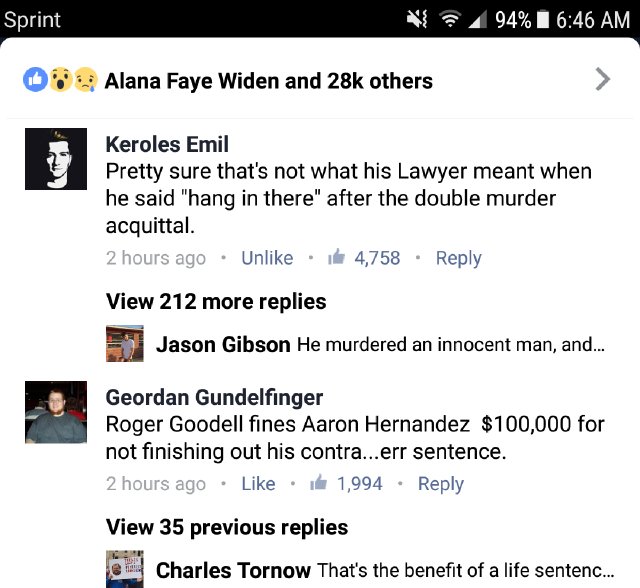Screen dimensions: 640x588
Task: Tap the muted sound status icon
Action: point(417,19)
